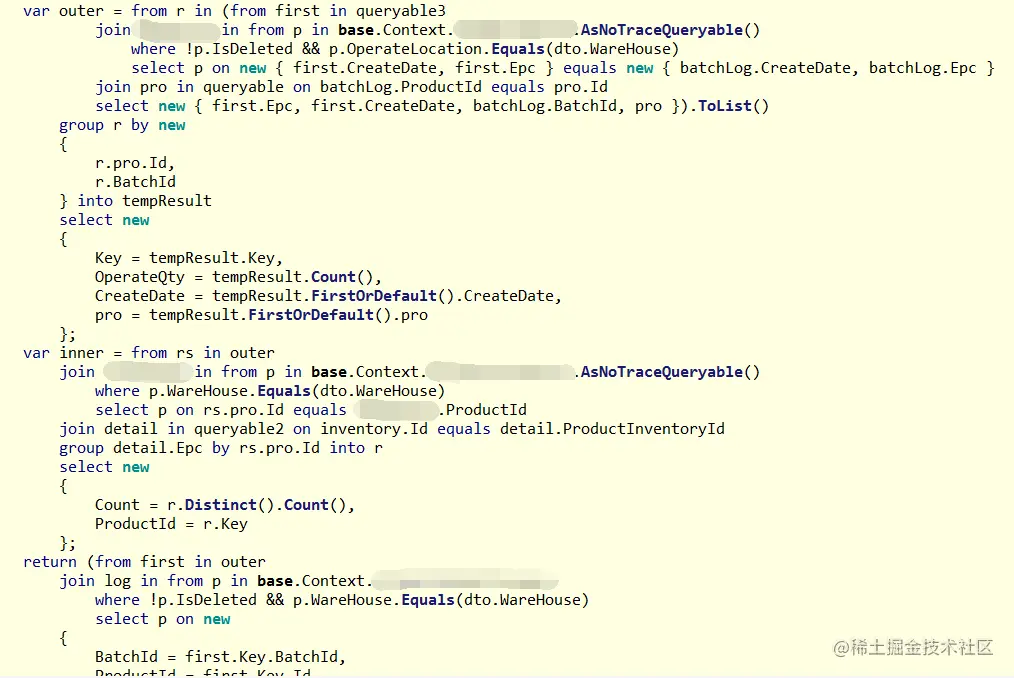Screen dimensions: 1014x678
Task: Select the OperateQty property name
Action: click(139, 277)
